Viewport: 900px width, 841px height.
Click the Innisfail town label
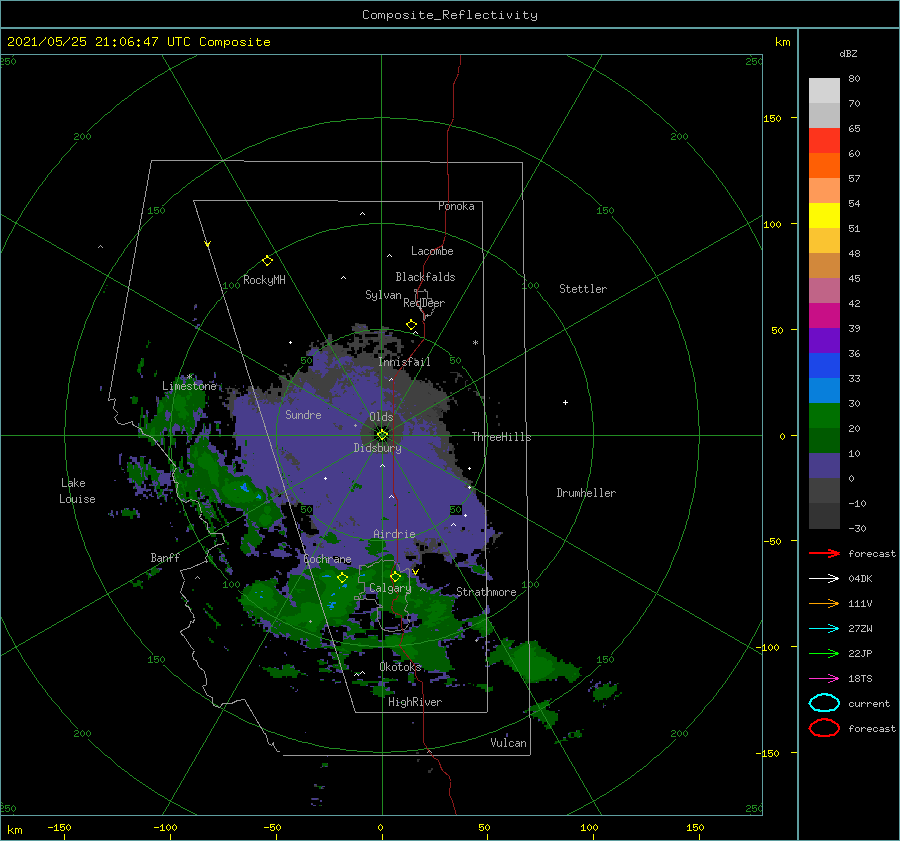(404, 362)
